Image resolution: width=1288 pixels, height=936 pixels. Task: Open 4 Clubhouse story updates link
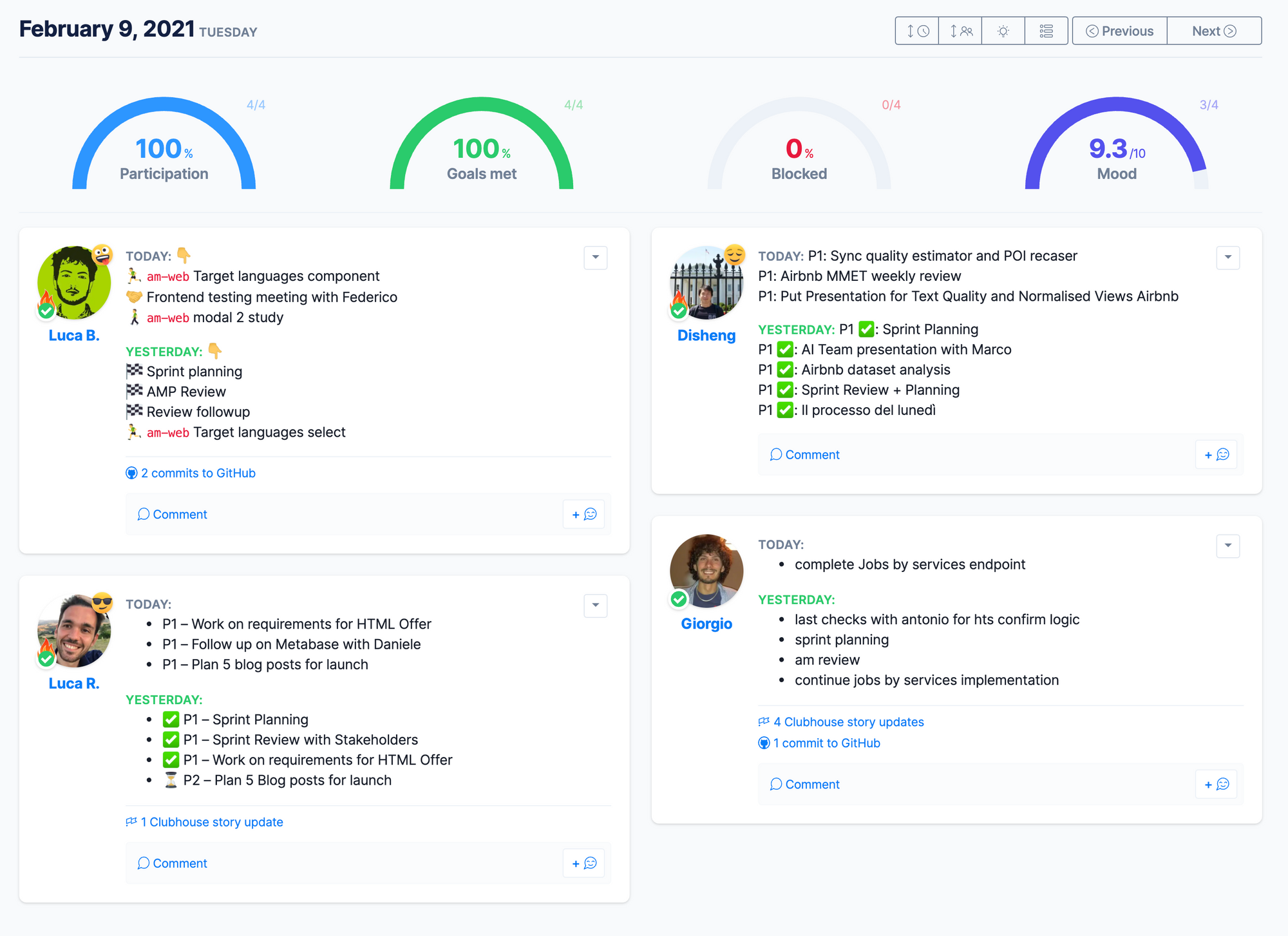tap(848, 722)
